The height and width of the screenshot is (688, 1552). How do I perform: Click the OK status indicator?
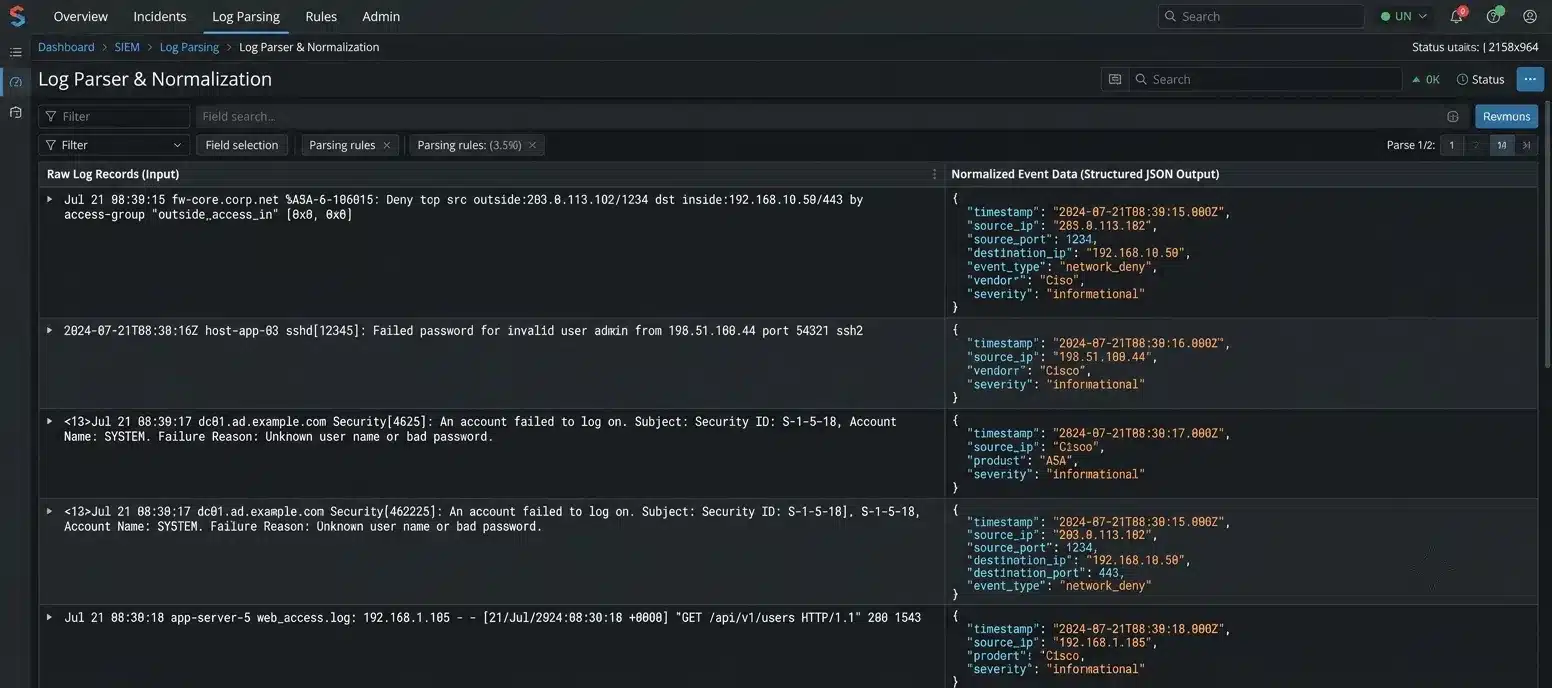(1426, 79)
